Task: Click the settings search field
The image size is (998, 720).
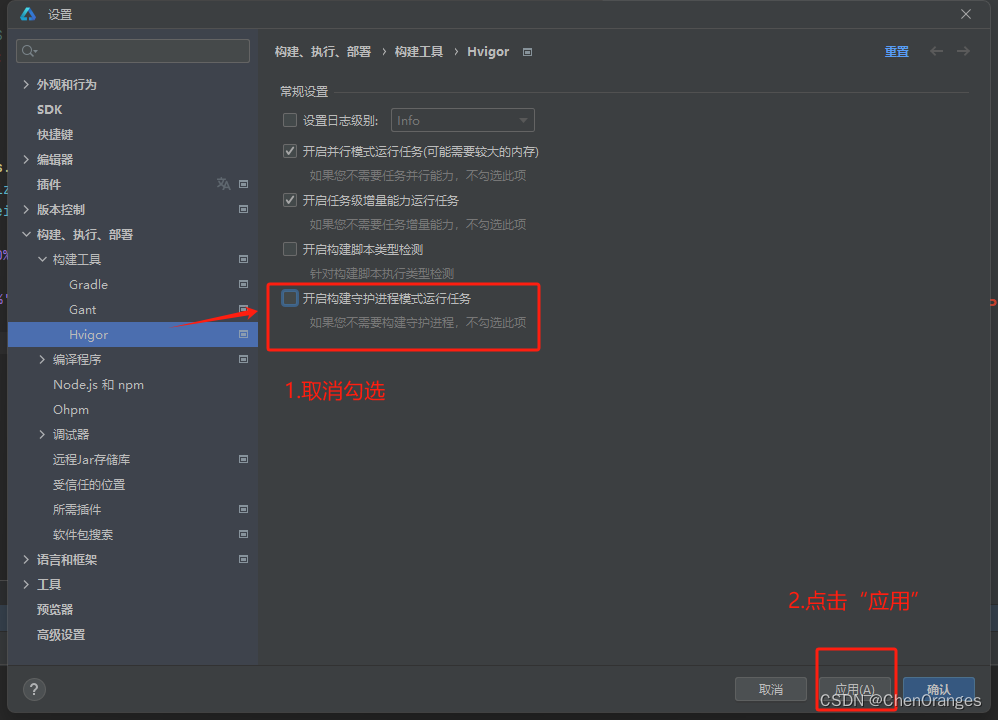Action: 132,50
